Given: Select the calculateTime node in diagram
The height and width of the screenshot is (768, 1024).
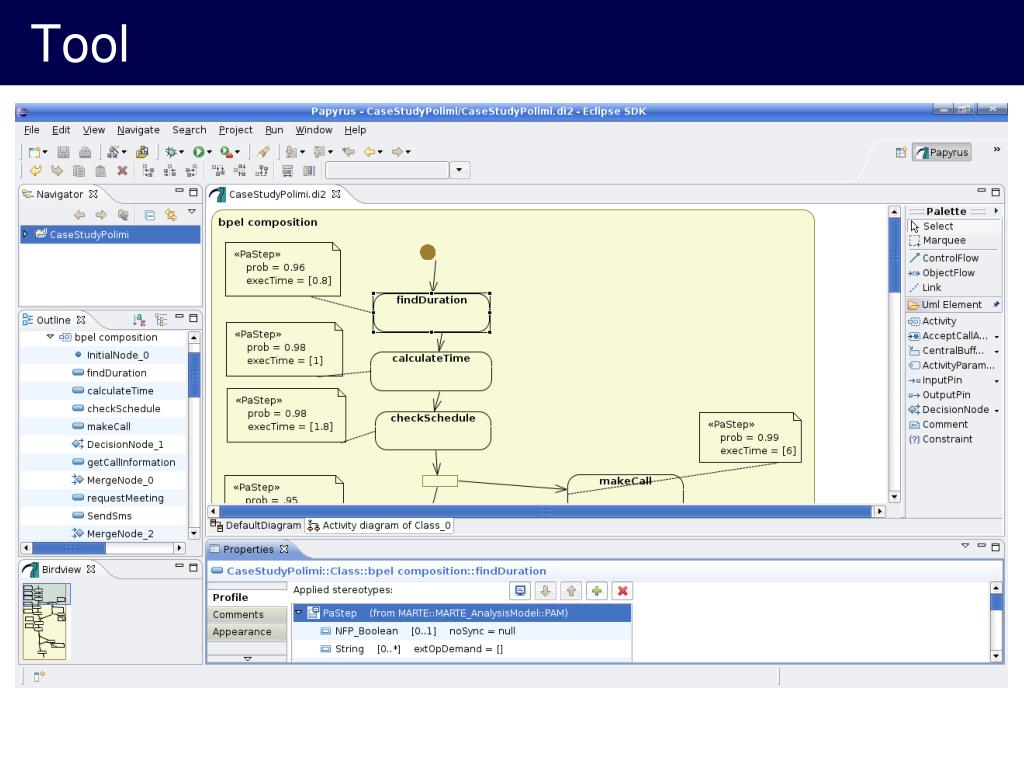Looking at the screenshot, I should (431, 371).
